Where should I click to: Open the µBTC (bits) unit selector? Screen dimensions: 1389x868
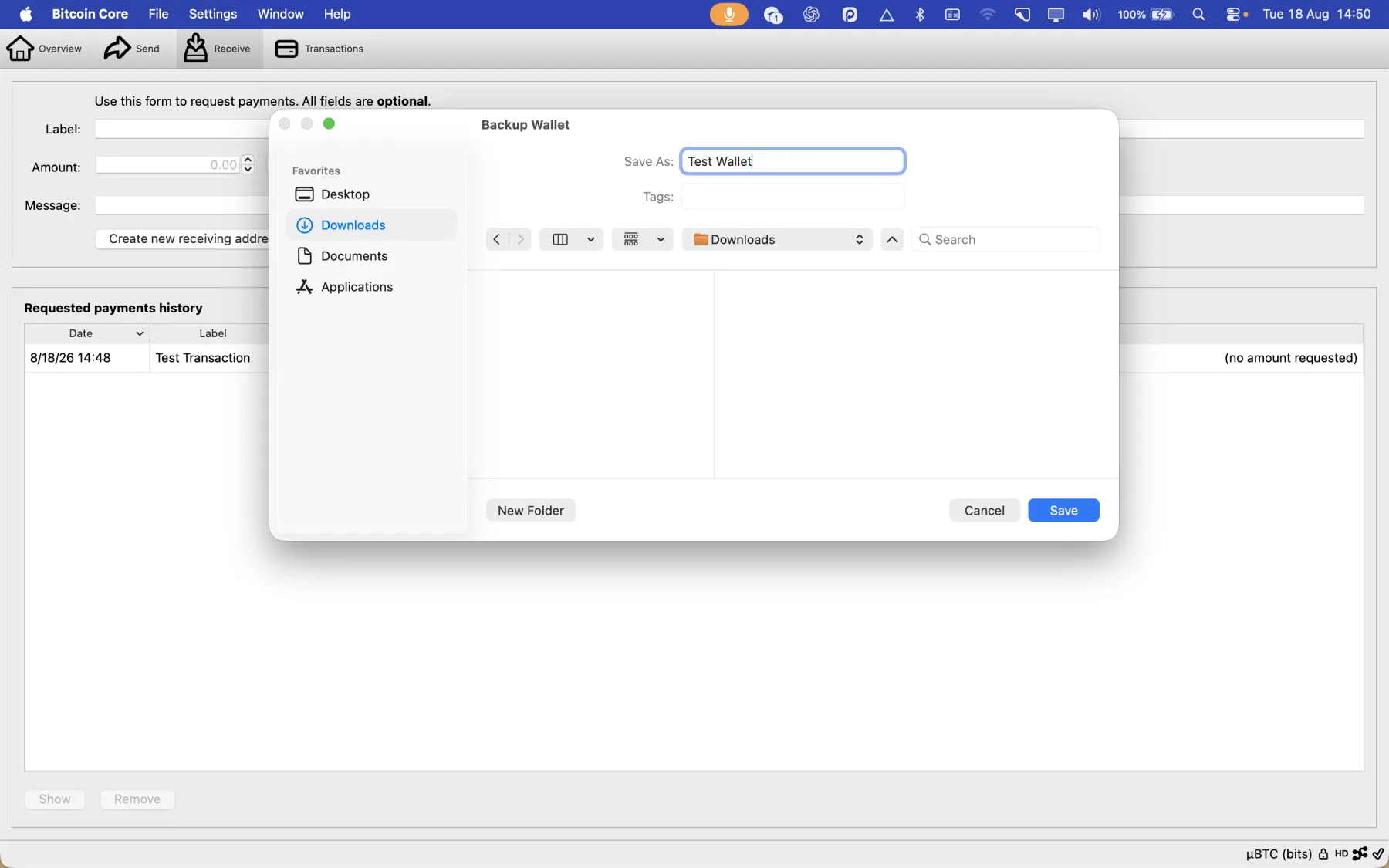(x=1279, y=853)
